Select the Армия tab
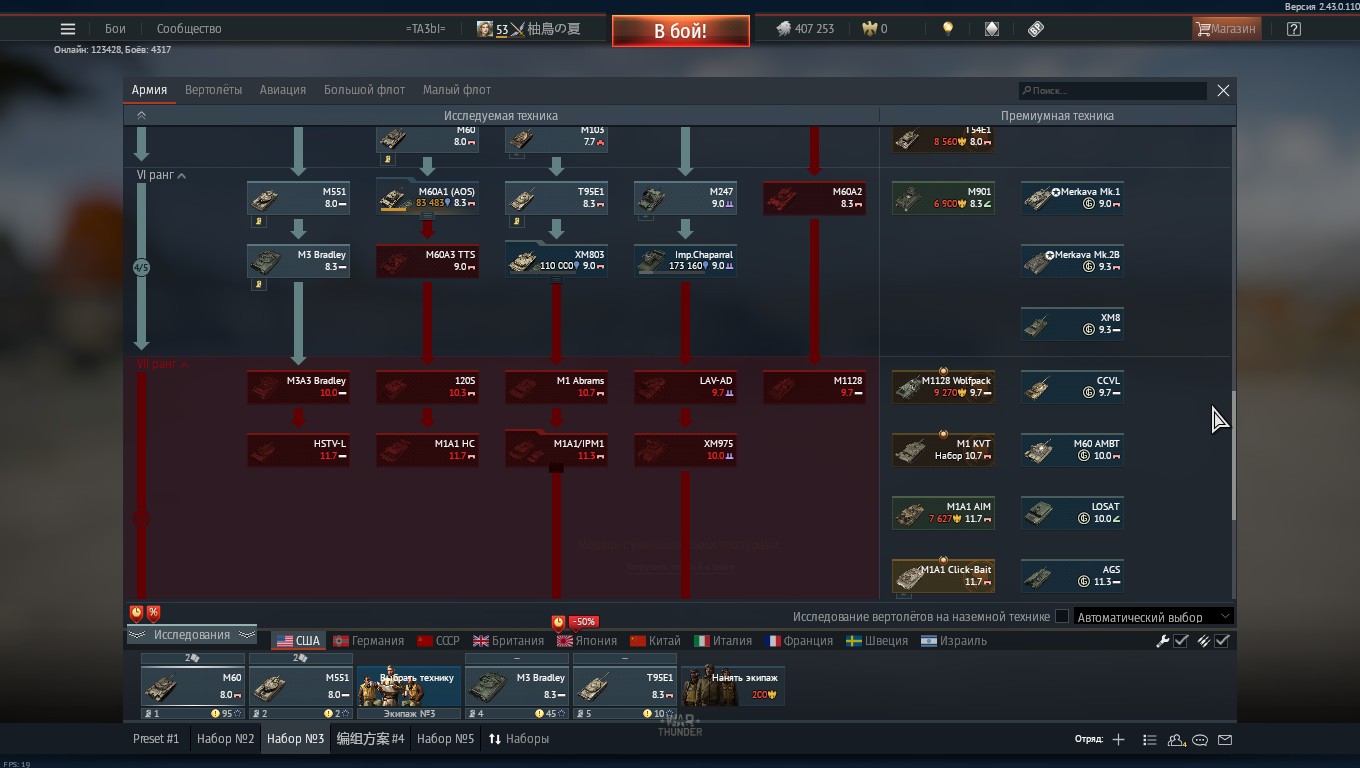The height and width of the screenshot is (768, 1360). click(149, 90)
